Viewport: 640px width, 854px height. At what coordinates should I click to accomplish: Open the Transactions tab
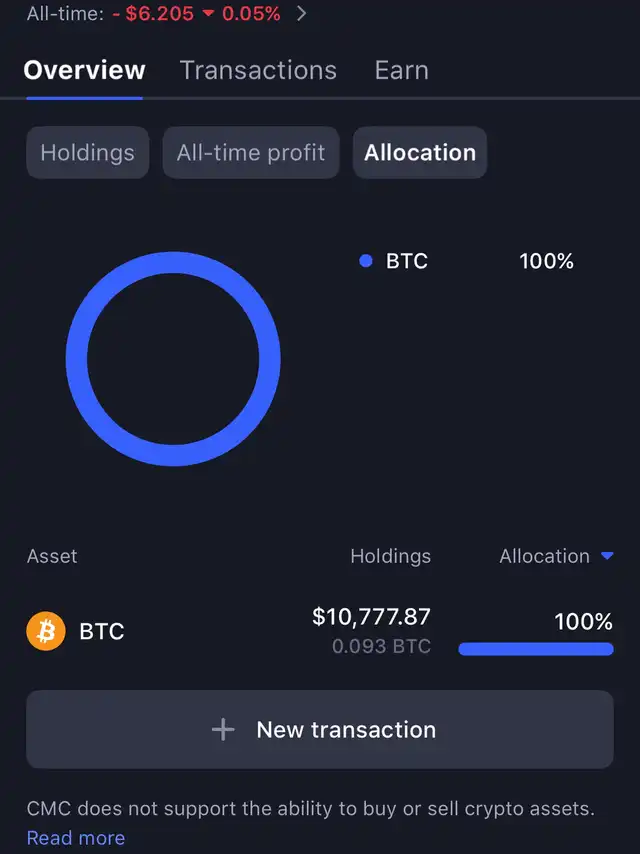tap(258, 71)
